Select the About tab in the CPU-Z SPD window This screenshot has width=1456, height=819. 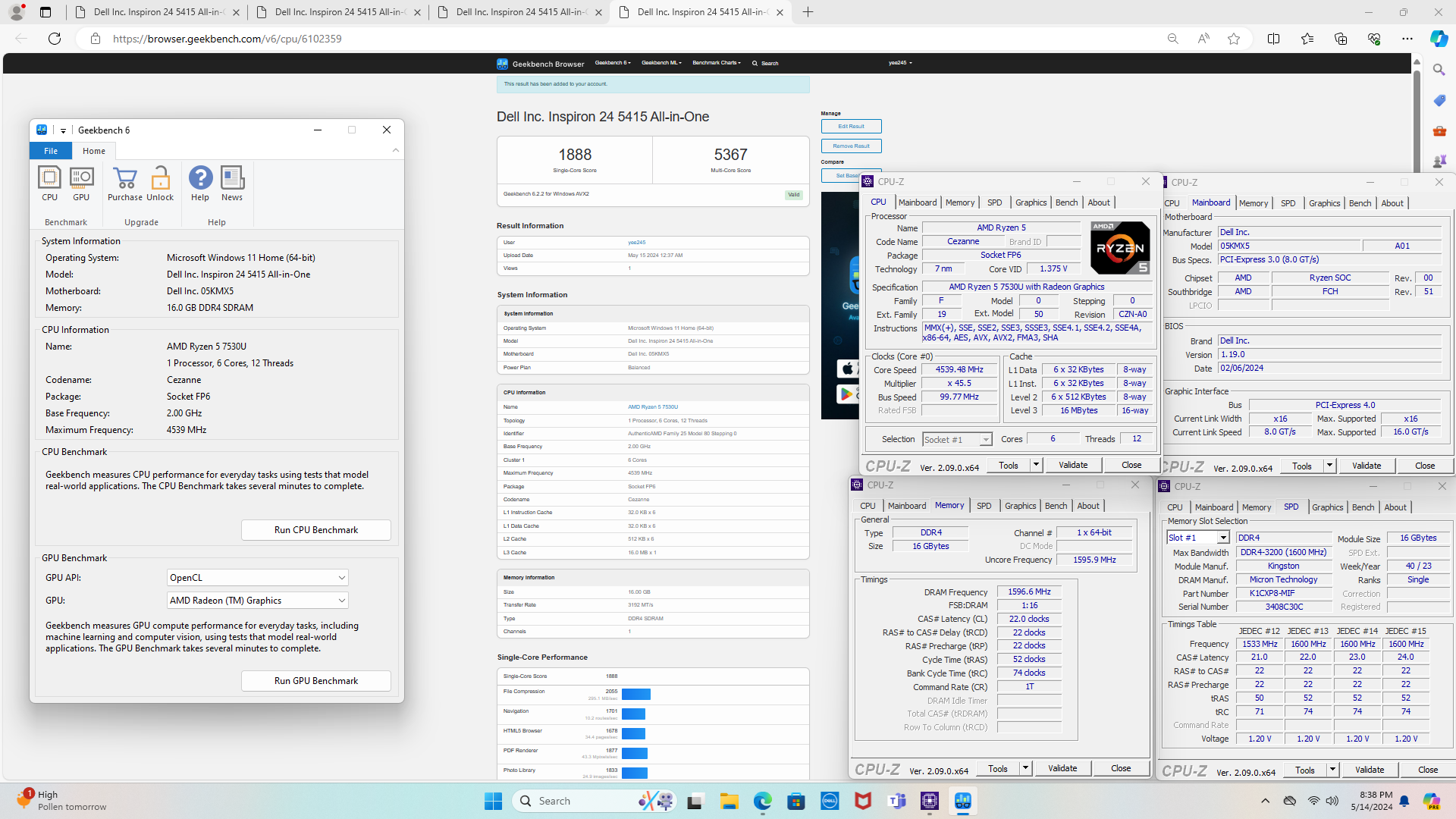click(1395, 507)
